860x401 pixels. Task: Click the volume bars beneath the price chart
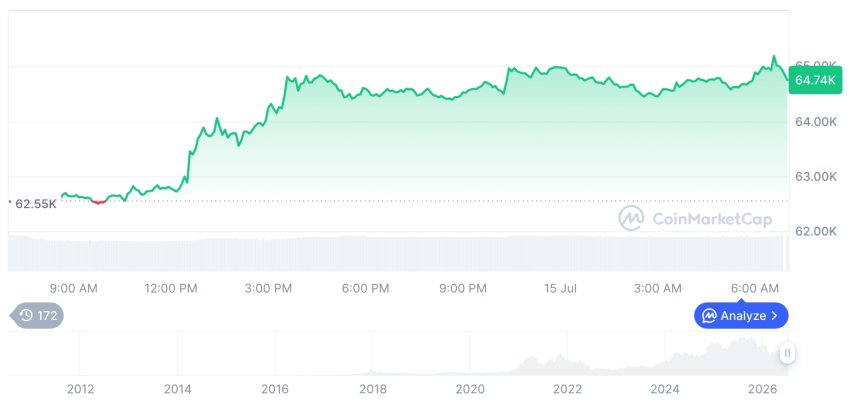click(x=398, y=253)
